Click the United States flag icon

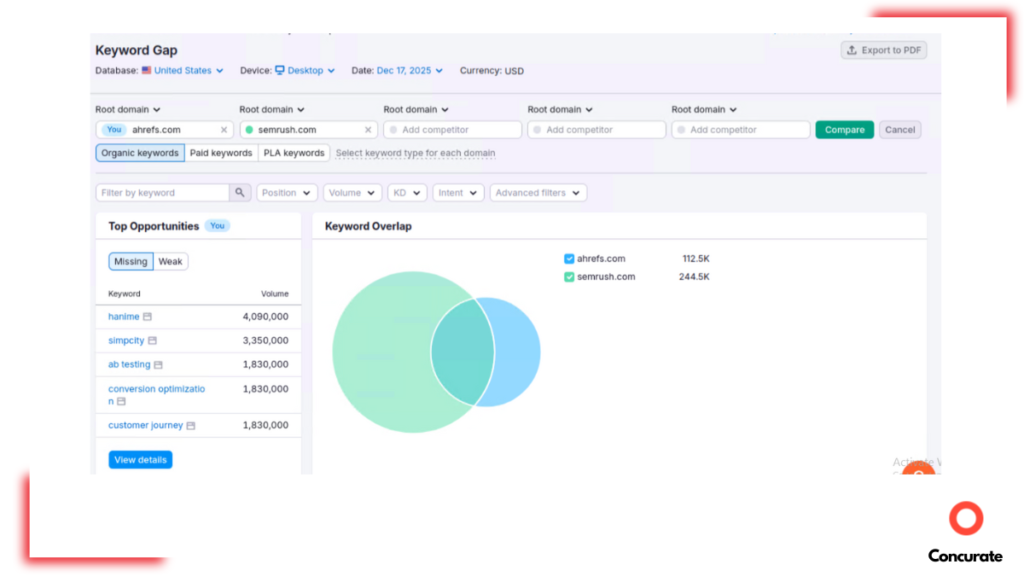coord(146,70)
